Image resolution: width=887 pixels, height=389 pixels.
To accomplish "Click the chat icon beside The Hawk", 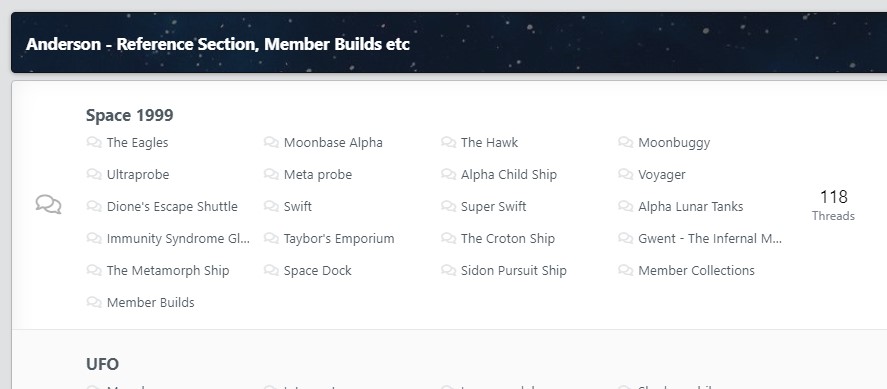I will click(449, 142).
